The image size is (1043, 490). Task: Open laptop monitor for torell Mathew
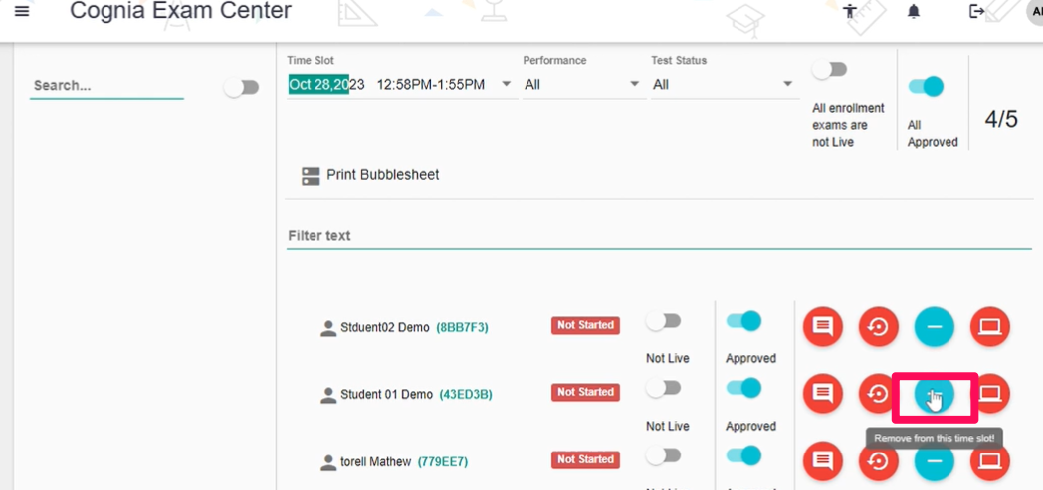(990, 460)
